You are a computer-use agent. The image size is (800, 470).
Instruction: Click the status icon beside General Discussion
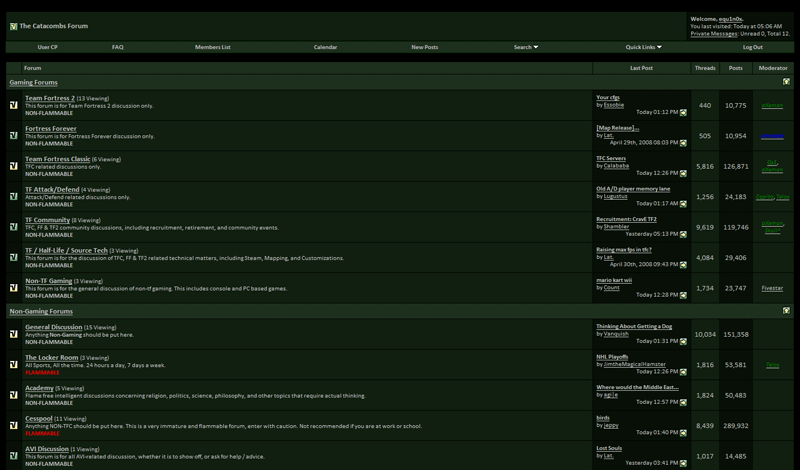tap(14, 334)
